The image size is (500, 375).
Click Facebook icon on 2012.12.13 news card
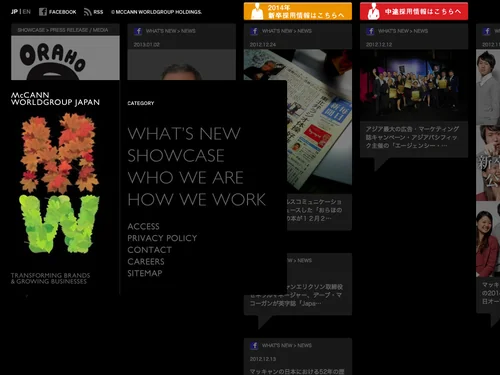coord(254,345)
